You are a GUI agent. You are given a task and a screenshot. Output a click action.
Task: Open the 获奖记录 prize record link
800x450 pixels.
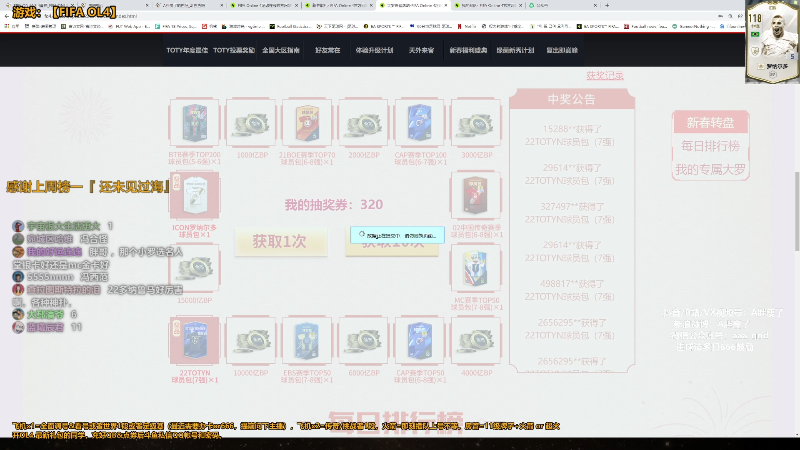click(x=605, y=76)
